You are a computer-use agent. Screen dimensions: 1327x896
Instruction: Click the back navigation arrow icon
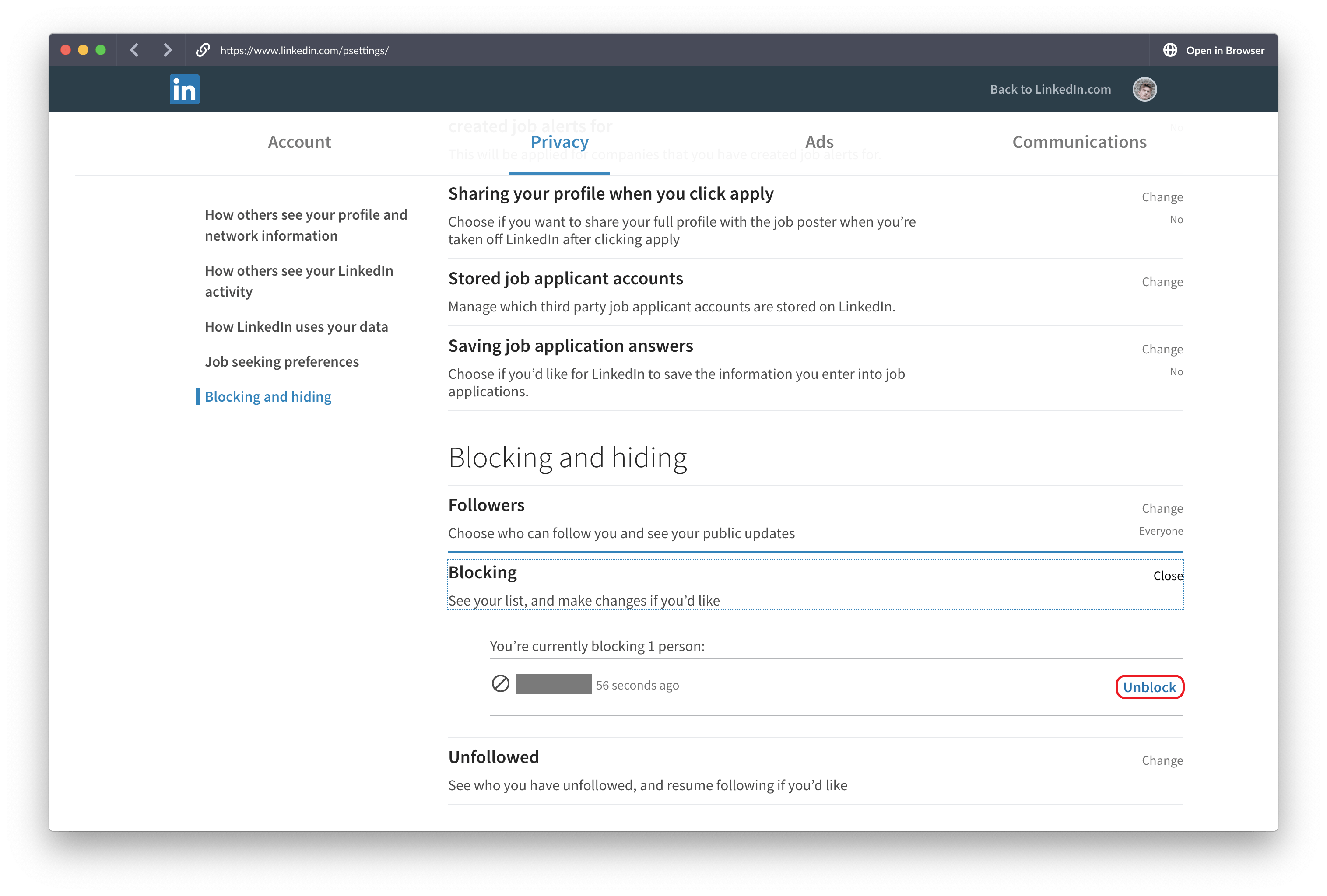[135, 49]
